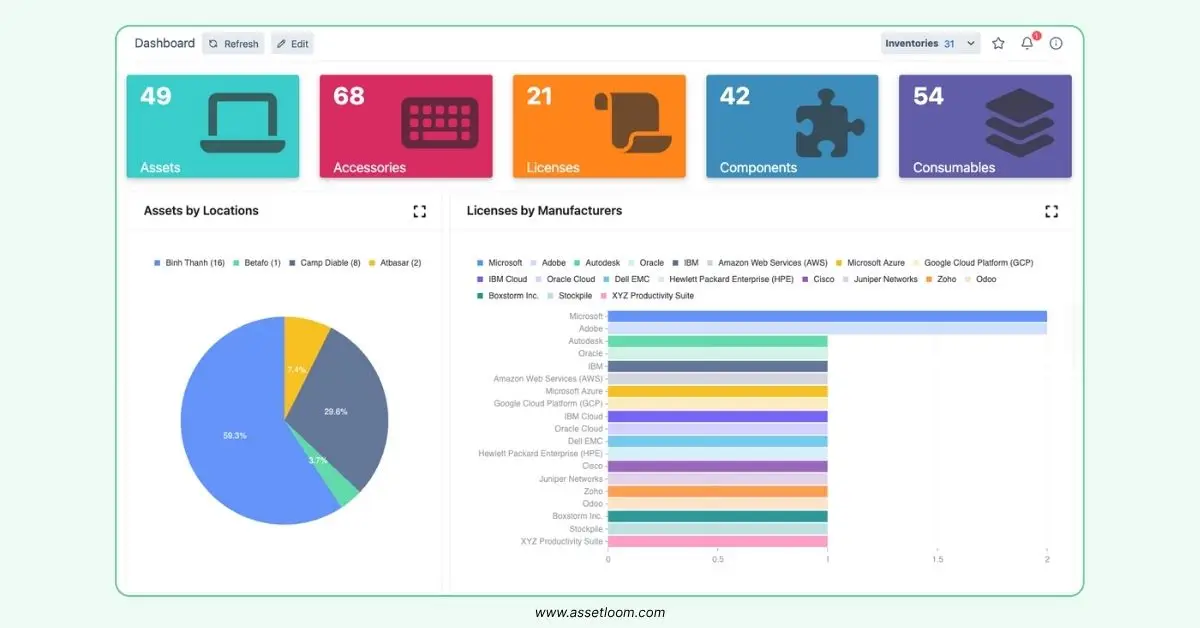This screenshot has width=1200, height=628.
Task: Click the Microsoft bar in licenses chart
Action: [x=827, y=316]
